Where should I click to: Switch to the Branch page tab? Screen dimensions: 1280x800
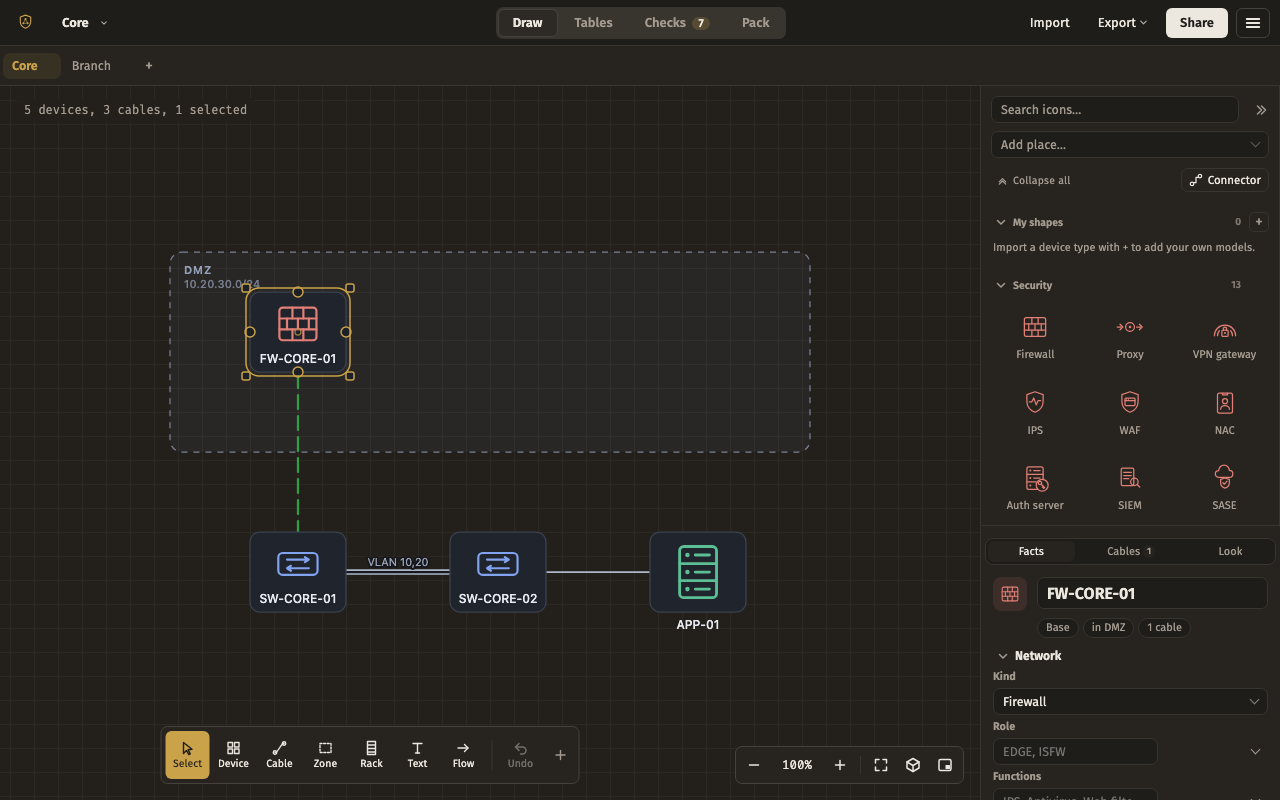click(x=91, y=66)
